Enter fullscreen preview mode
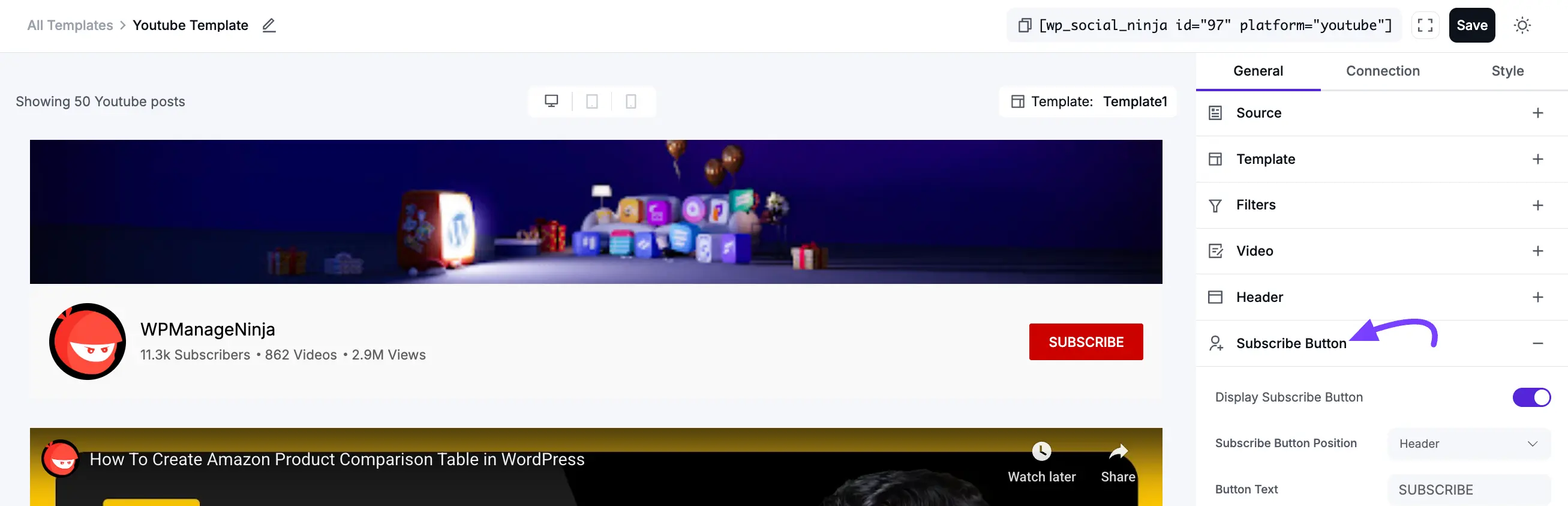Image resolution: width=1568 pixels, height=506 pixels. pyautogui.click(x=1425, y=25)
